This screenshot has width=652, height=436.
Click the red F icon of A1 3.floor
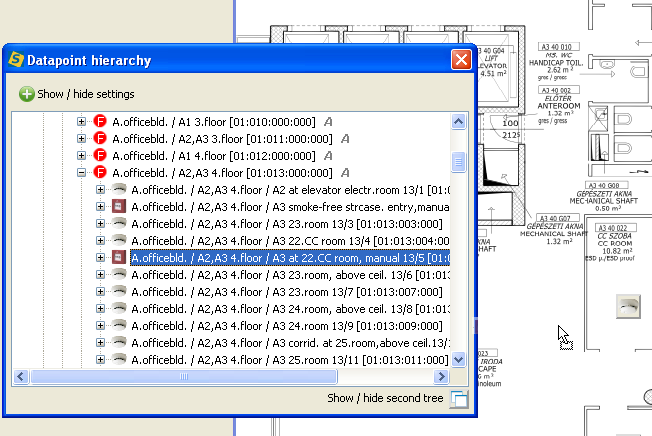pyautogui.click(x=100, y=122)
